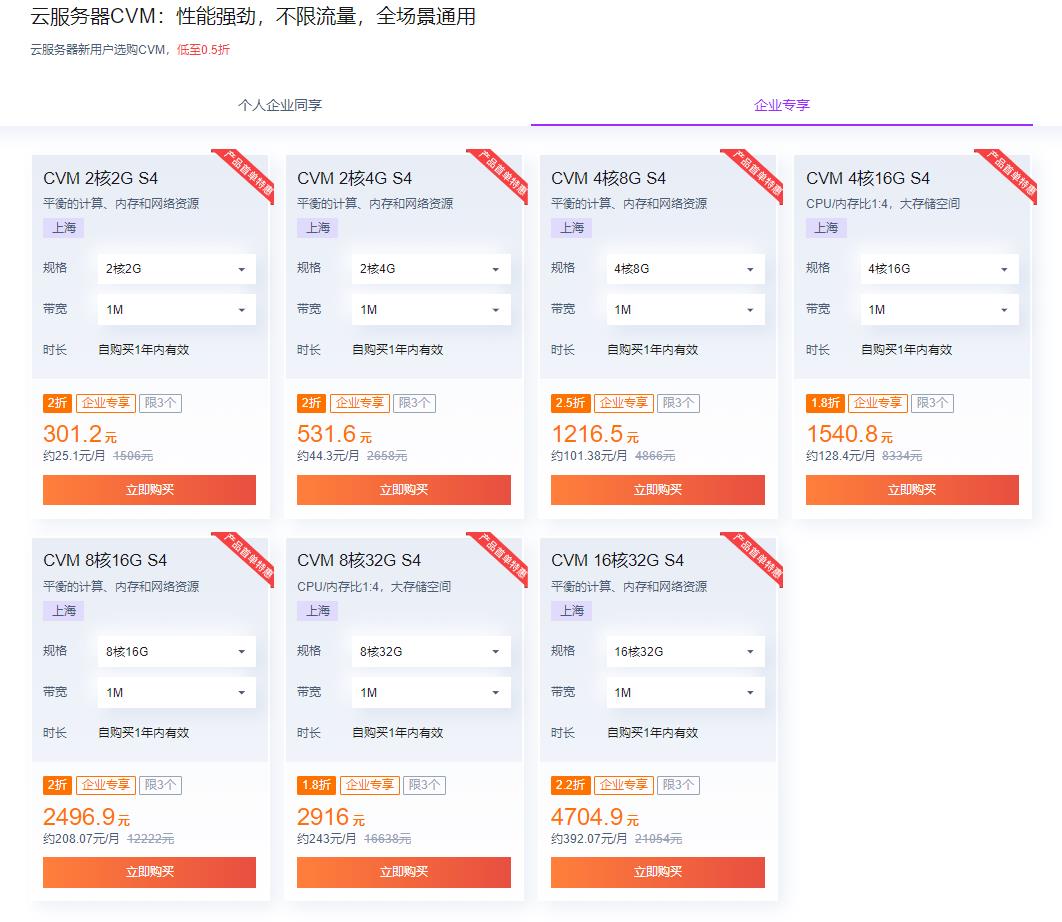Image resolution: width=1062 pixels, height=922 pixels.
Task: Open 带宽 dropdown on CVM 8核16G S4 card
Action: (x=177, y=692)
